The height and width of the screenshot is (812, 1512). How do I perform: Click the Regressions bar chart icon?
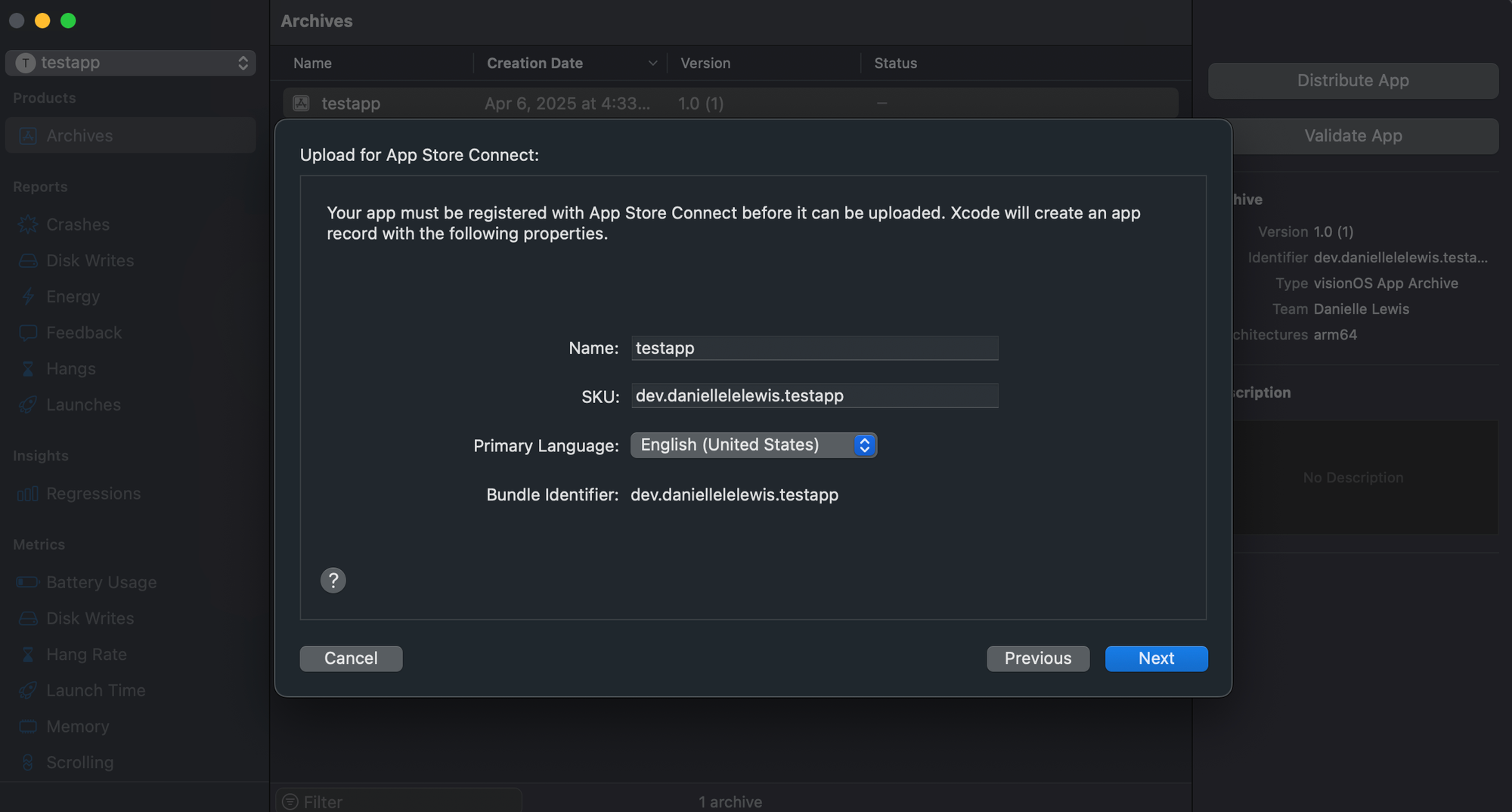[28, 494]
